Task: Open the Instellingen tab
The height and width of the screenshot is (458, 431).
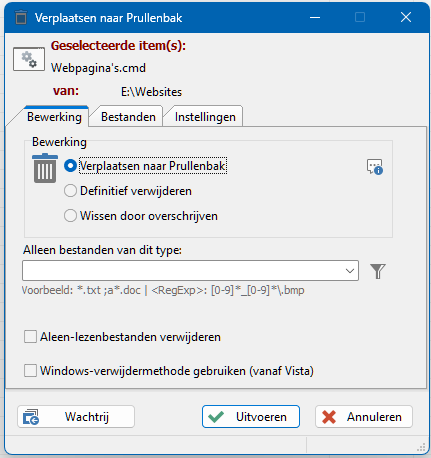Action: point(205,117)
